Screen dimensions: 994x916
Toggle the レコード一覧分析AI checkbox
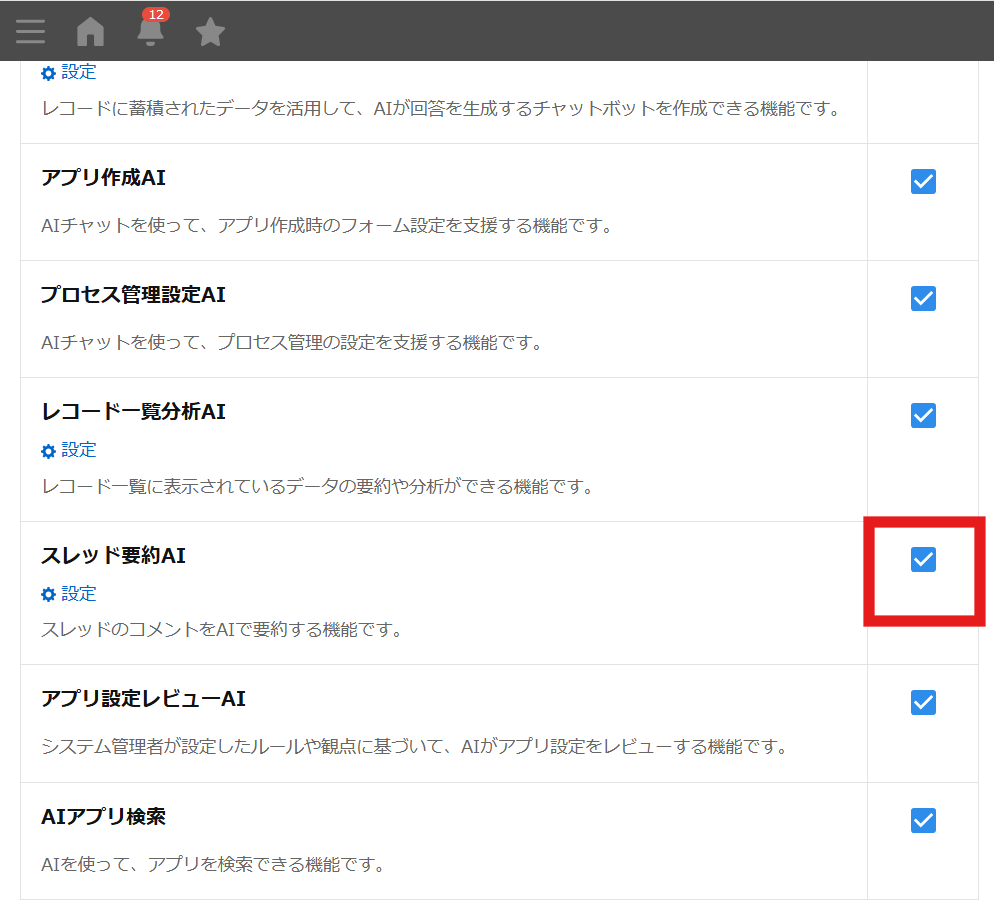point(923,415)
